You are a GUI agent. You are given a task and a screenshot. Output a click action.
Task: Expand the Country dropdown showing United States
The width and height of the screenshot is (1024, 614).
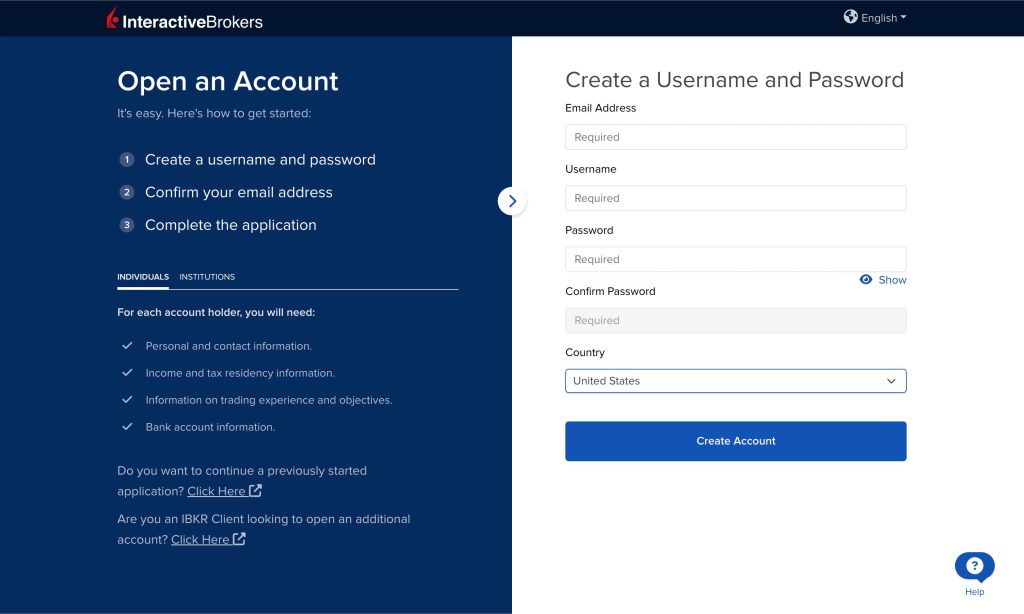[x=735, y=381]
